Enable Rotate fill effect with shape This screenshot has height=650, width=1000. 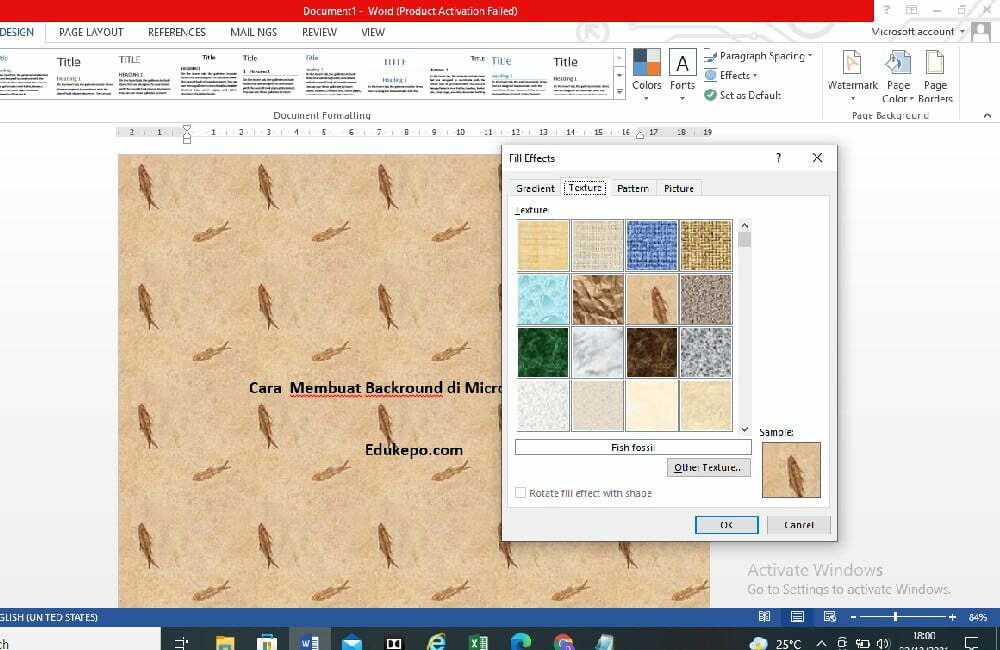tap(520, 493)
